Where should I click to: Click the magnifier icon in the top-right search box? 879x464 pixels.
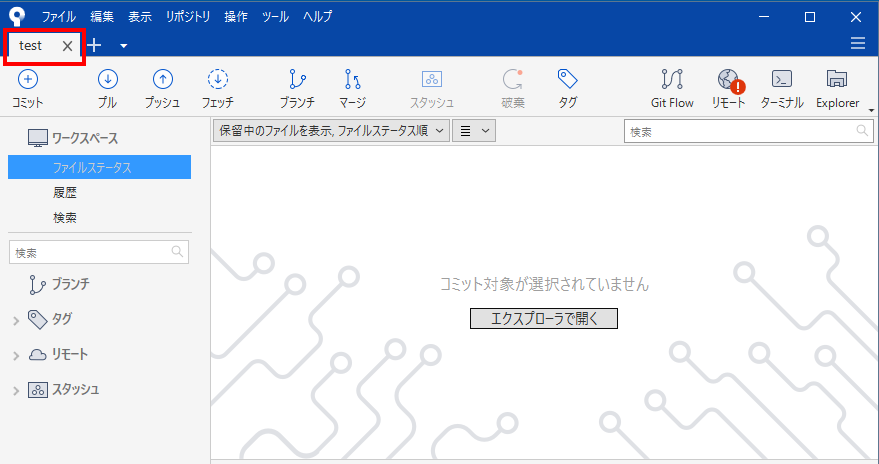[862, 131]
